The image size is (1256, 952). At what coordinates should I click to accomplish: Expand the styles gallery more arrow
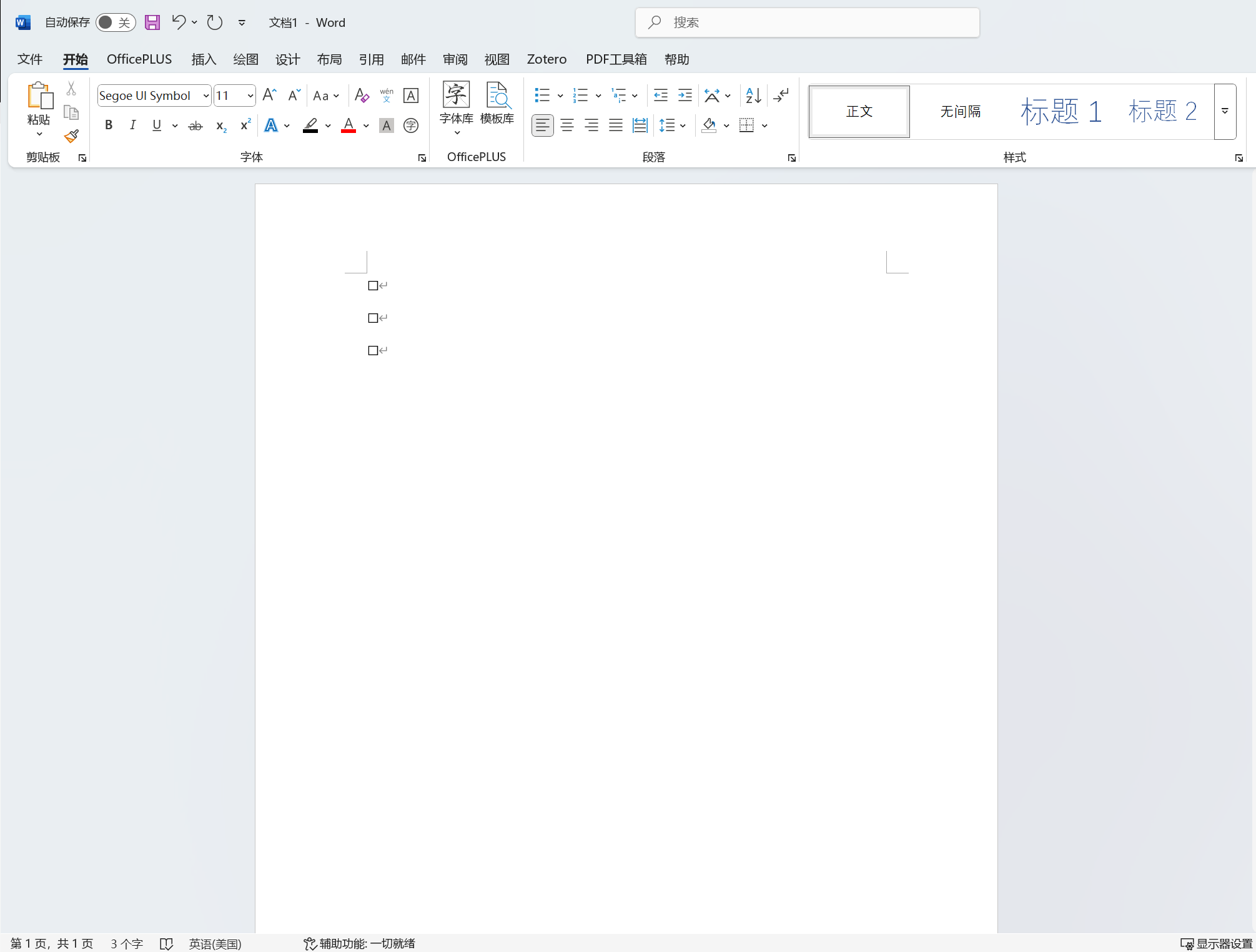[1225, 111]
